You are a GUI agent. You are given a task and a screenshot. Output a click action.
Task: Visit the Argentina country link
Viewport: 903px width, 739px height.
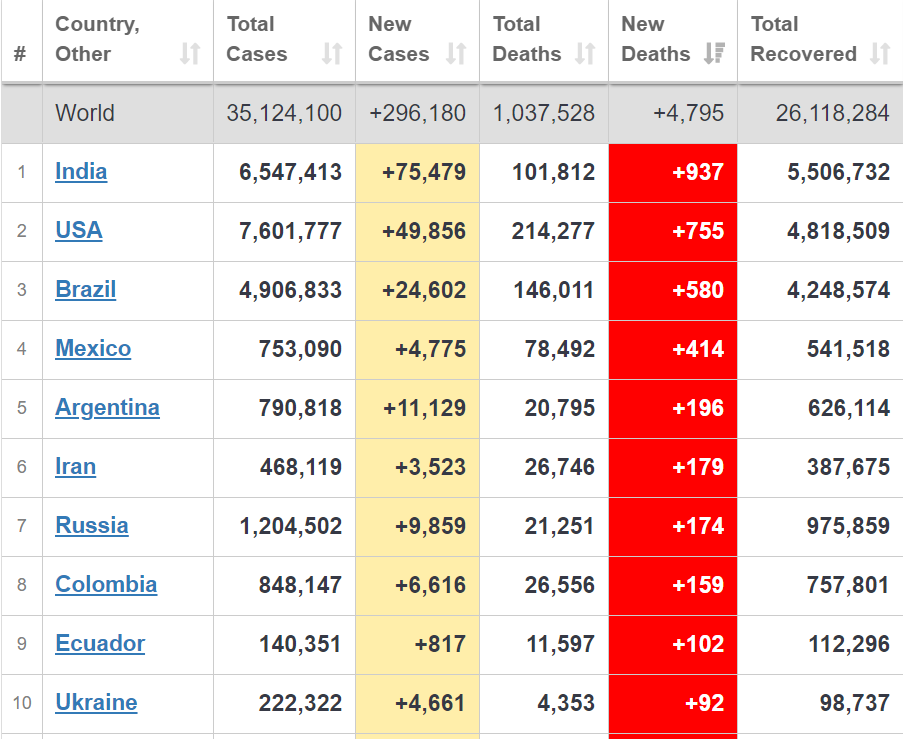[x=107, y=408]
